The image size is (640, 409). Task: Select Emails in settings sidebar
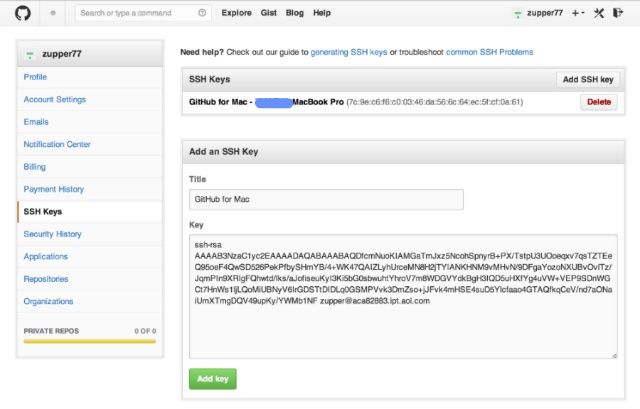click(x=36, y=122)
